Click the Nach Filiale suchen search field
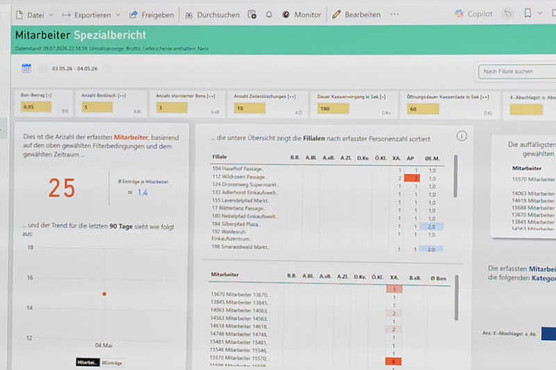 click(x=517, y=71)
